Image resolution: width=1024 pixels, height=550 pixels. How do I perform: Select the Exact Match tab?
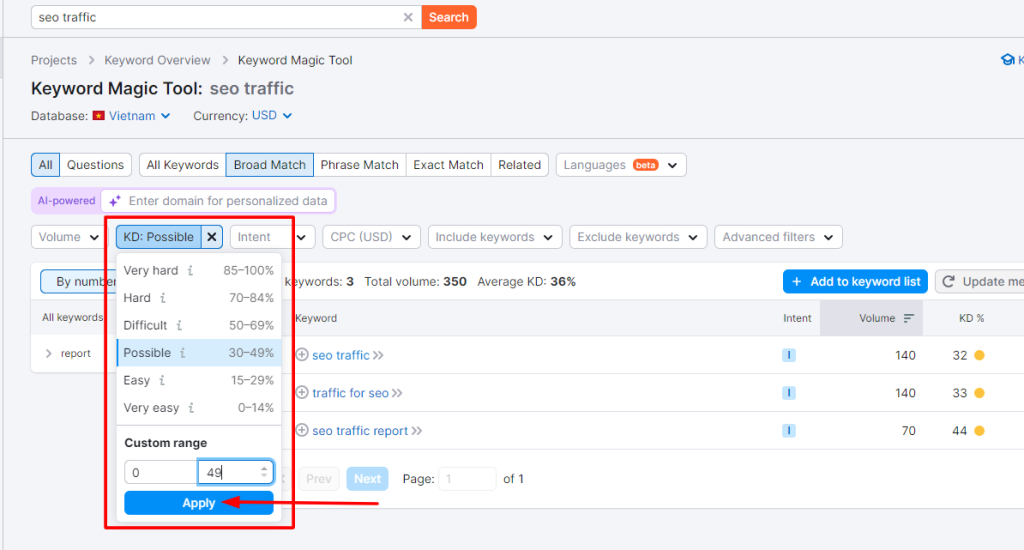[448, 165]
